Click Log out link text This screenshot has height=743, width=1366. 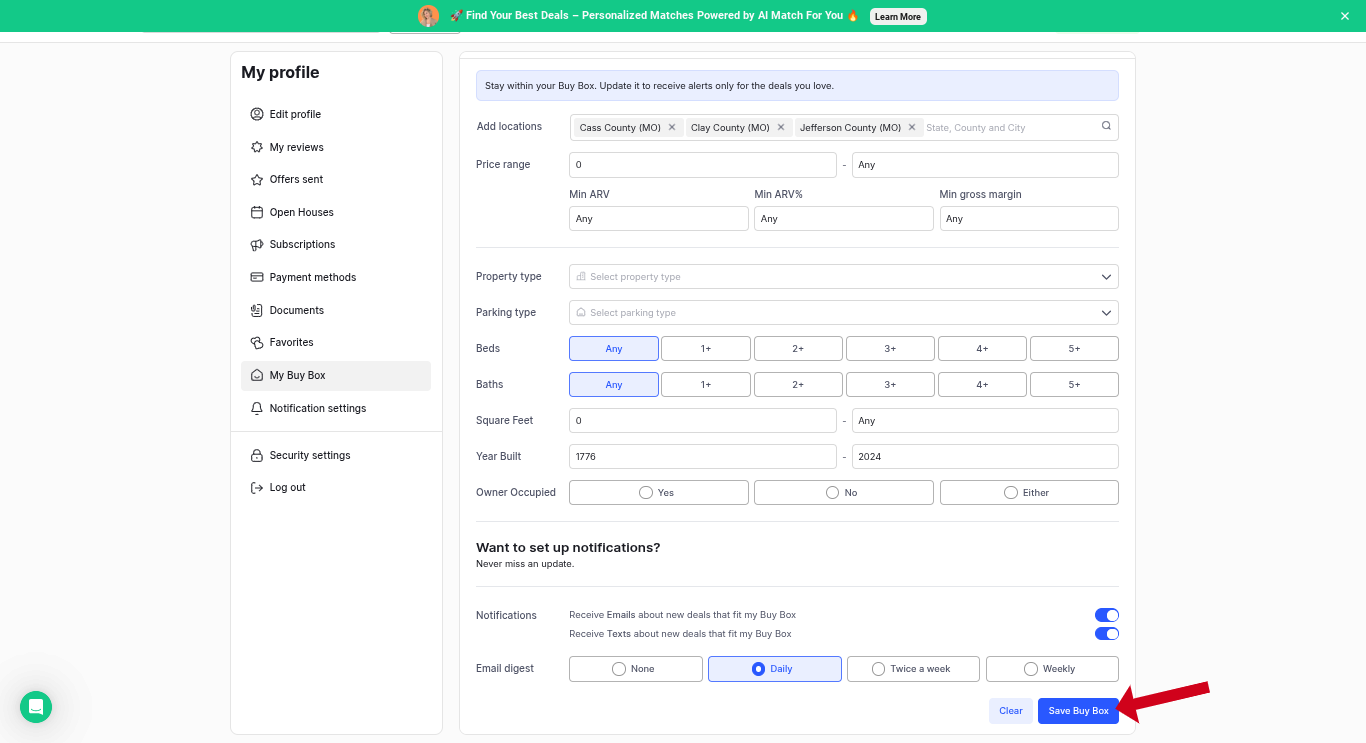(288, 488)
